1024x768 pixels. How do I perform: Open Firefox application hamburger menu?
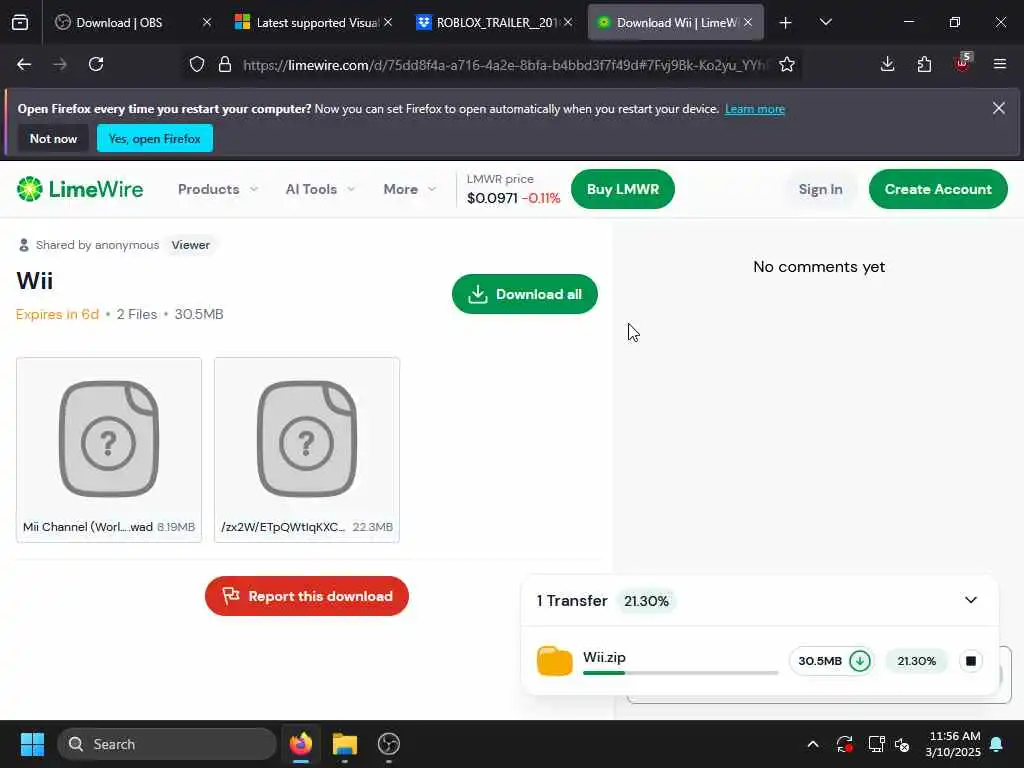tap(1000, 64)
